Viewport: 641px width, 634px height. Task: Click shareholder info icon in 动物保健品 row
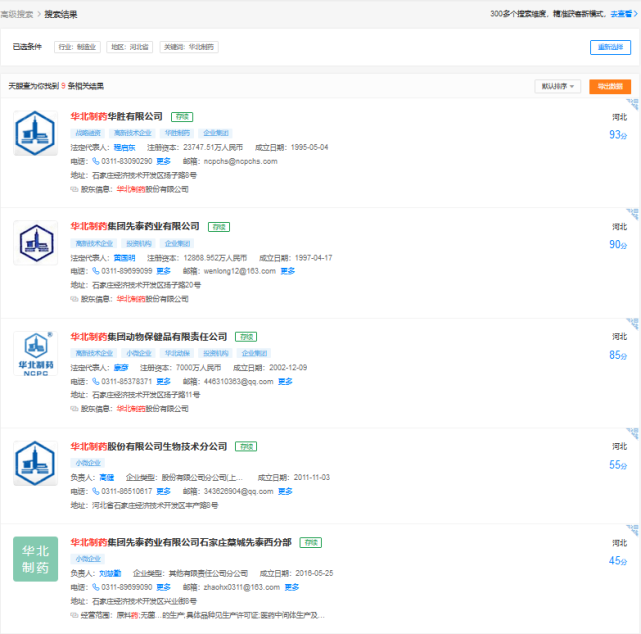[74, 408]
